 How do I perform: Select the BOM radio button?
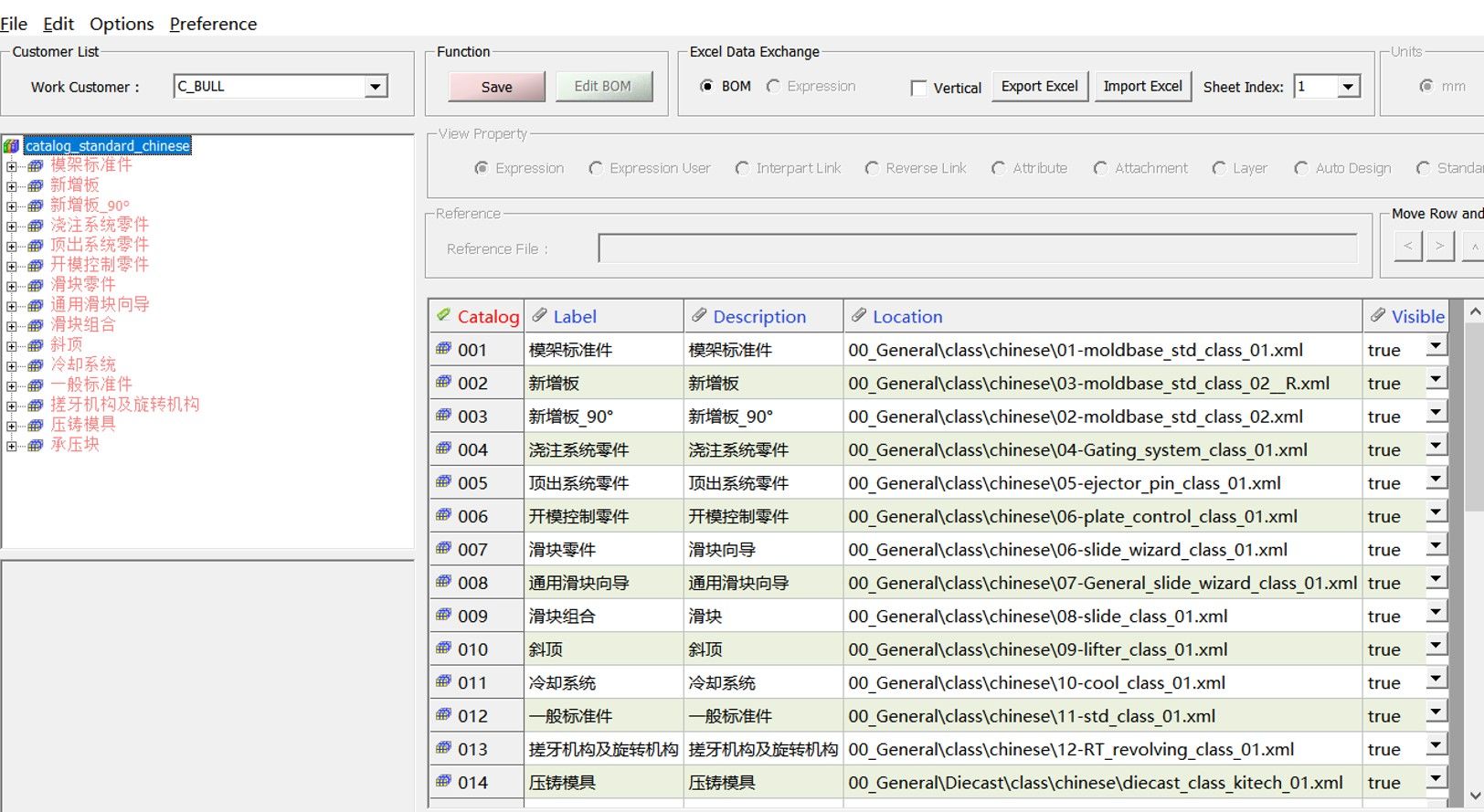click(706, 86)
